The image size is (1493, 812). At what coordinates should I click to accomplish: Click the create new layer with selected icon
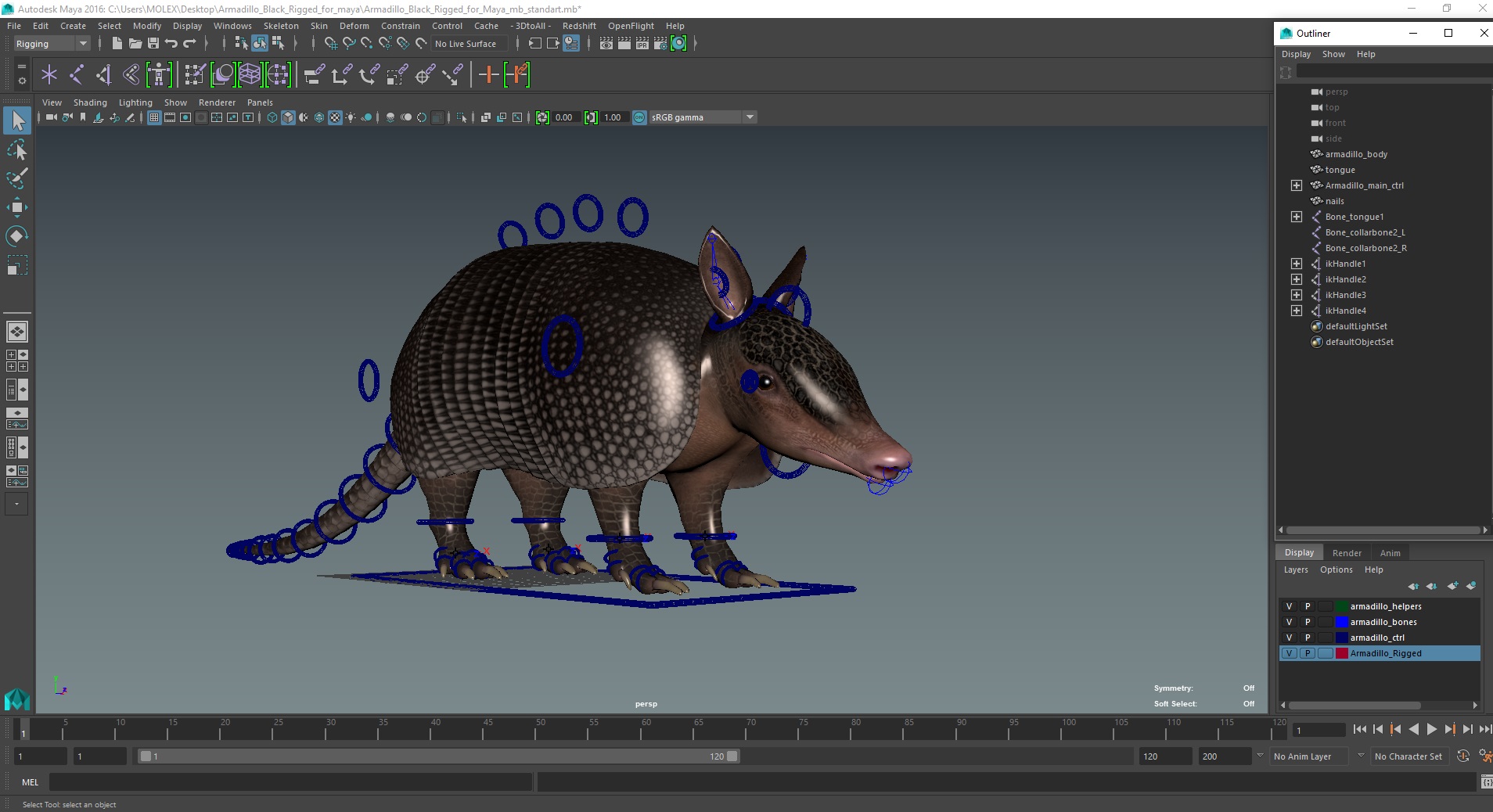pyautogui.click(x=1471, y=586)
